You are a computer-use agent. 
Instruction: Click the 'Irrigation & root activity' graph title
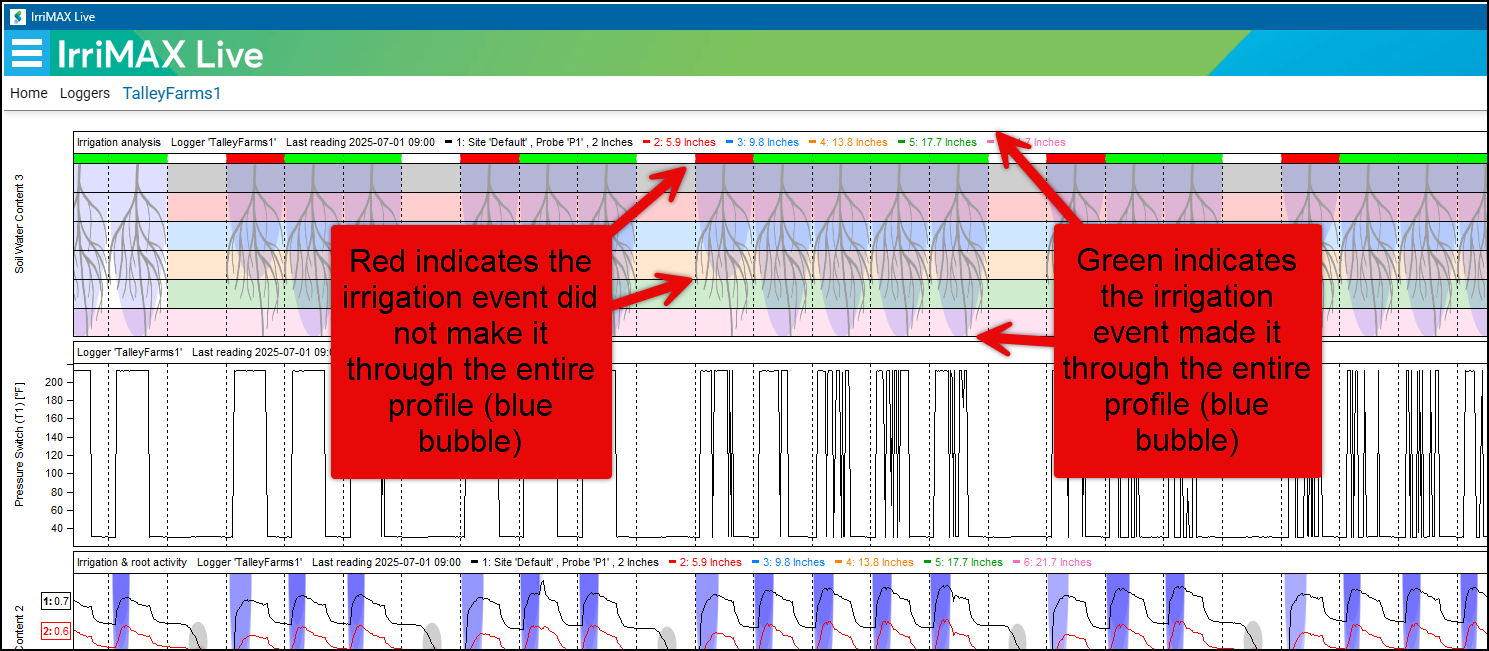[132, 562]
